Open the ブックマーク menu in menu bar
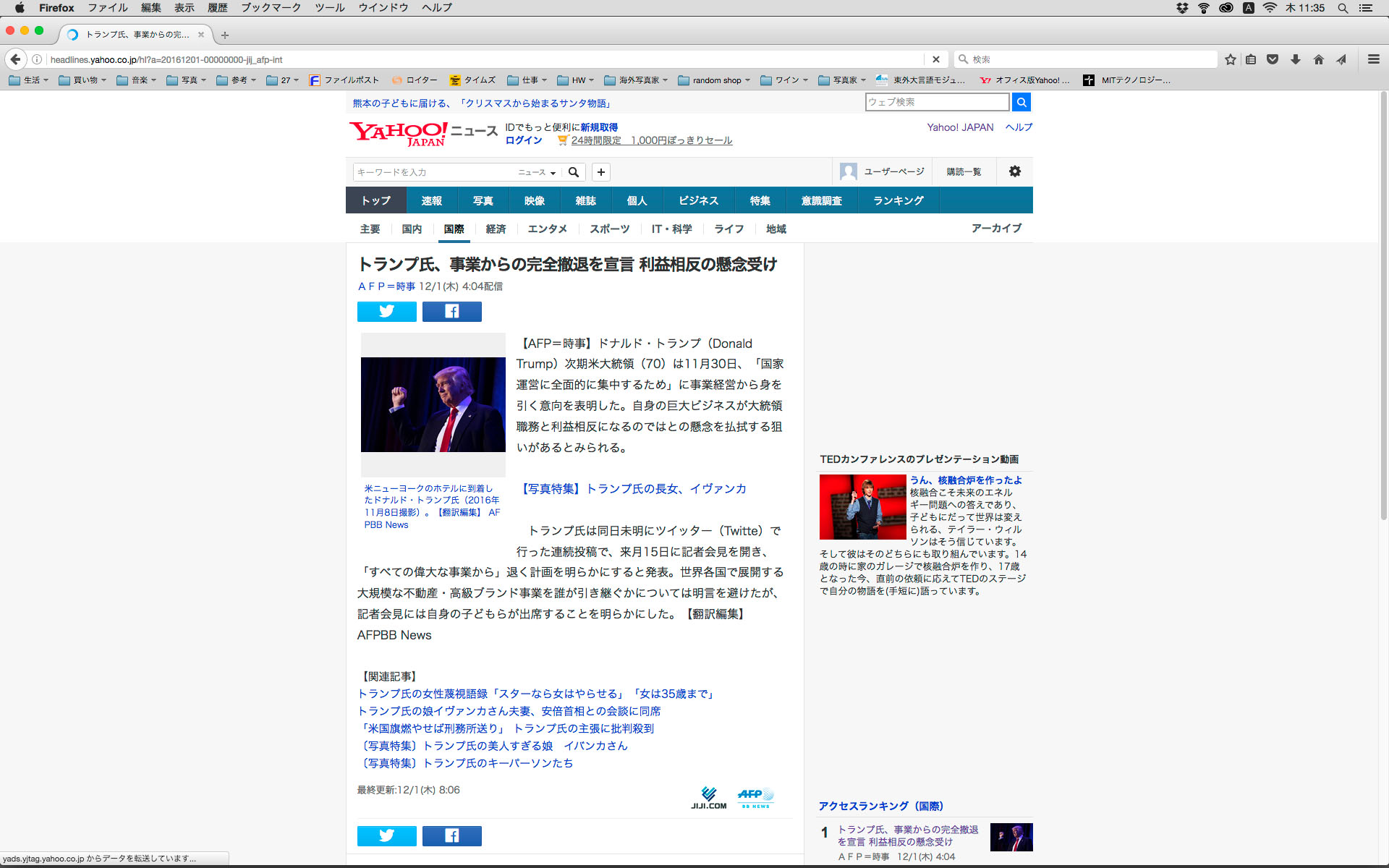This screenshot has height=868, width=1389. click(x=271, y=8)
